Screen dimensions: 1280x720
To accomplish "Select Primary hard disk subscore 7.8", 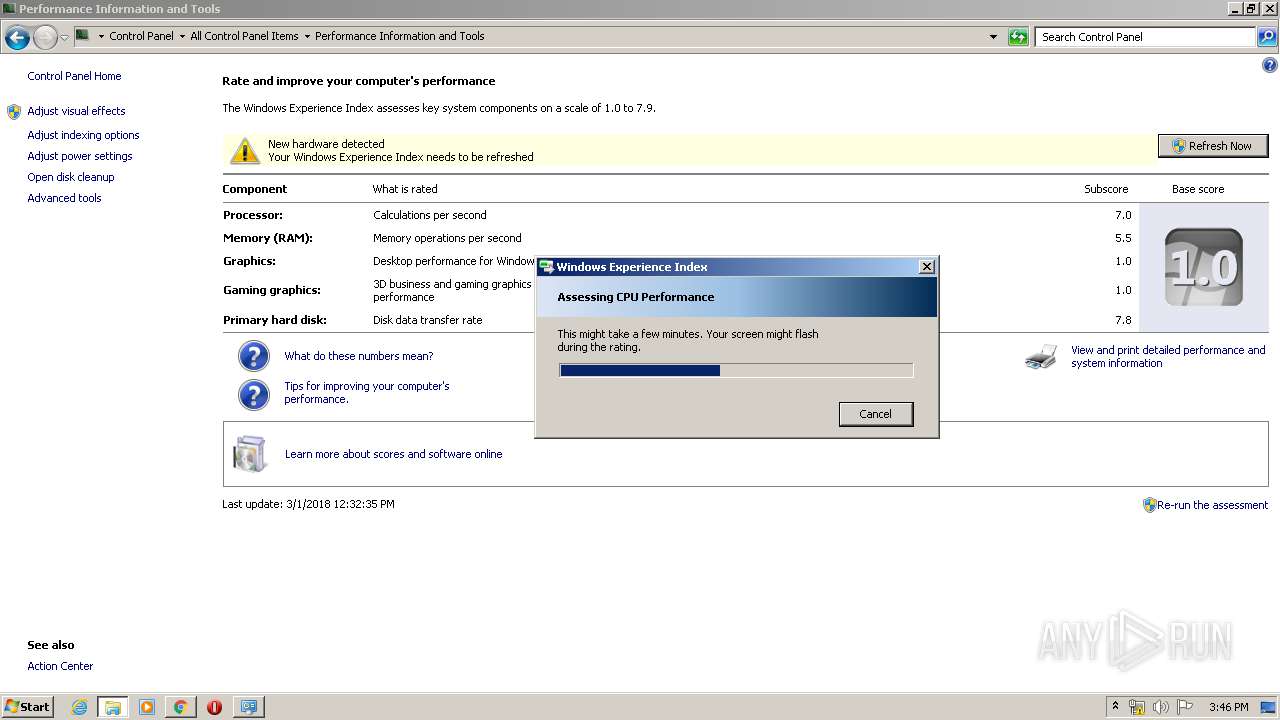I will click(1123, 320).
